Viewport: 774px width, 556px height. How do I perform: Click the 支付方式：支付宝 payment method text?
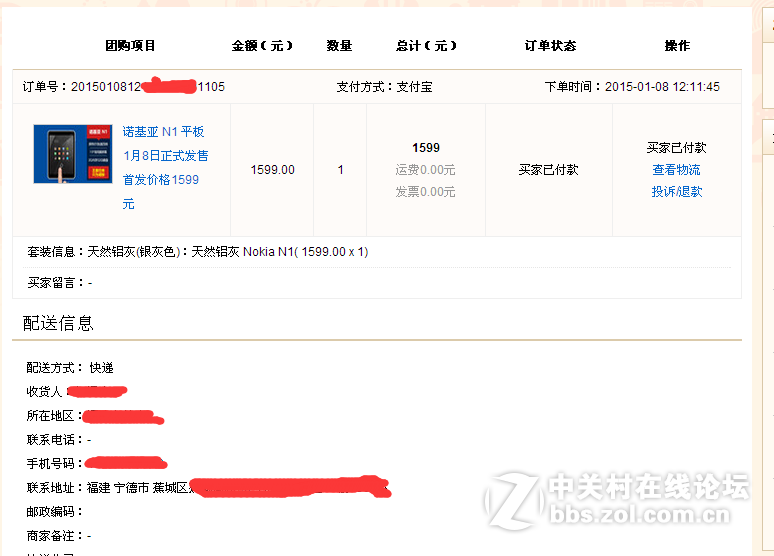point(385,87)
